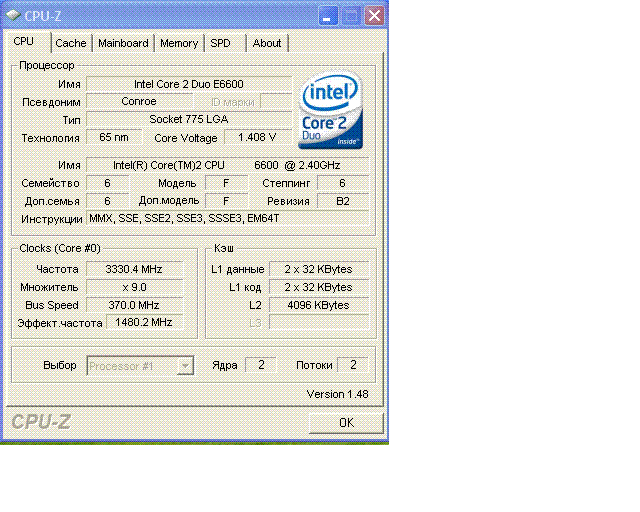Click the Intel Core 2 Duo E6600 name field
Viewport: 640px width, 512px height.
(189, 84)
